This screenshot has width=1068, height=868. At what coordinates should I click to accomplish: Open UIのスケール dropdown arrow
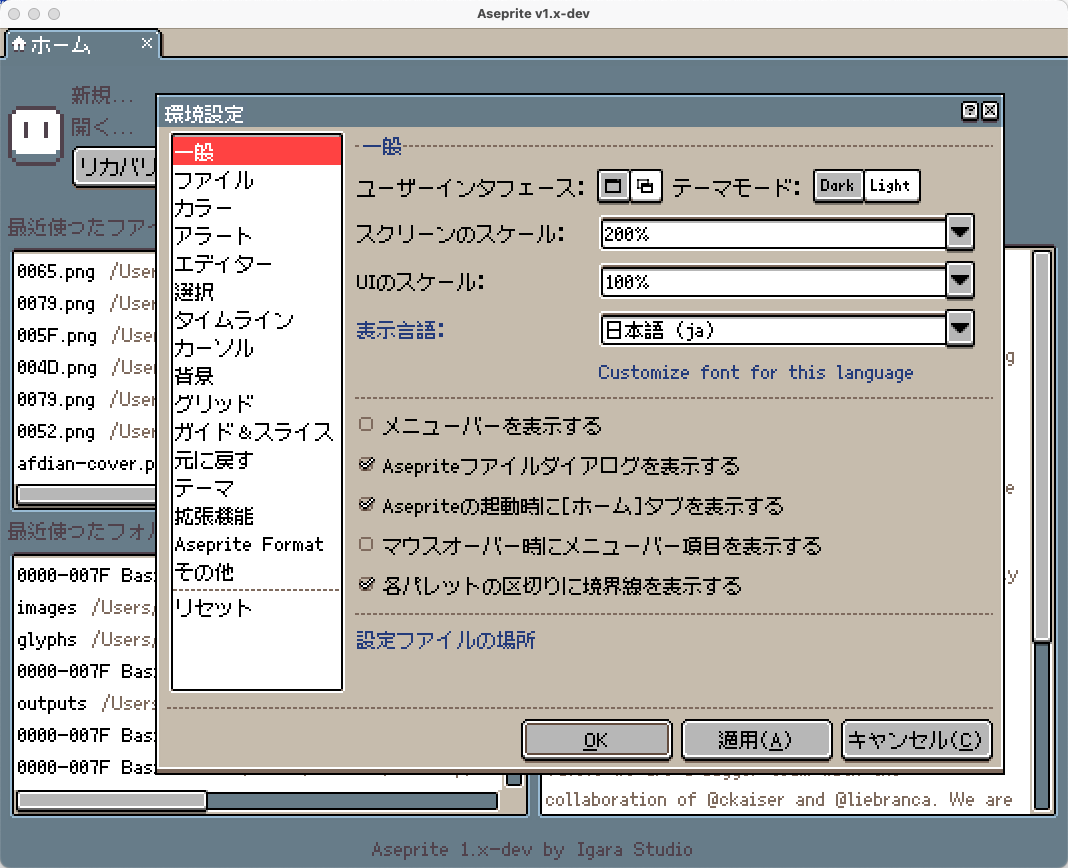pos(960,281)
